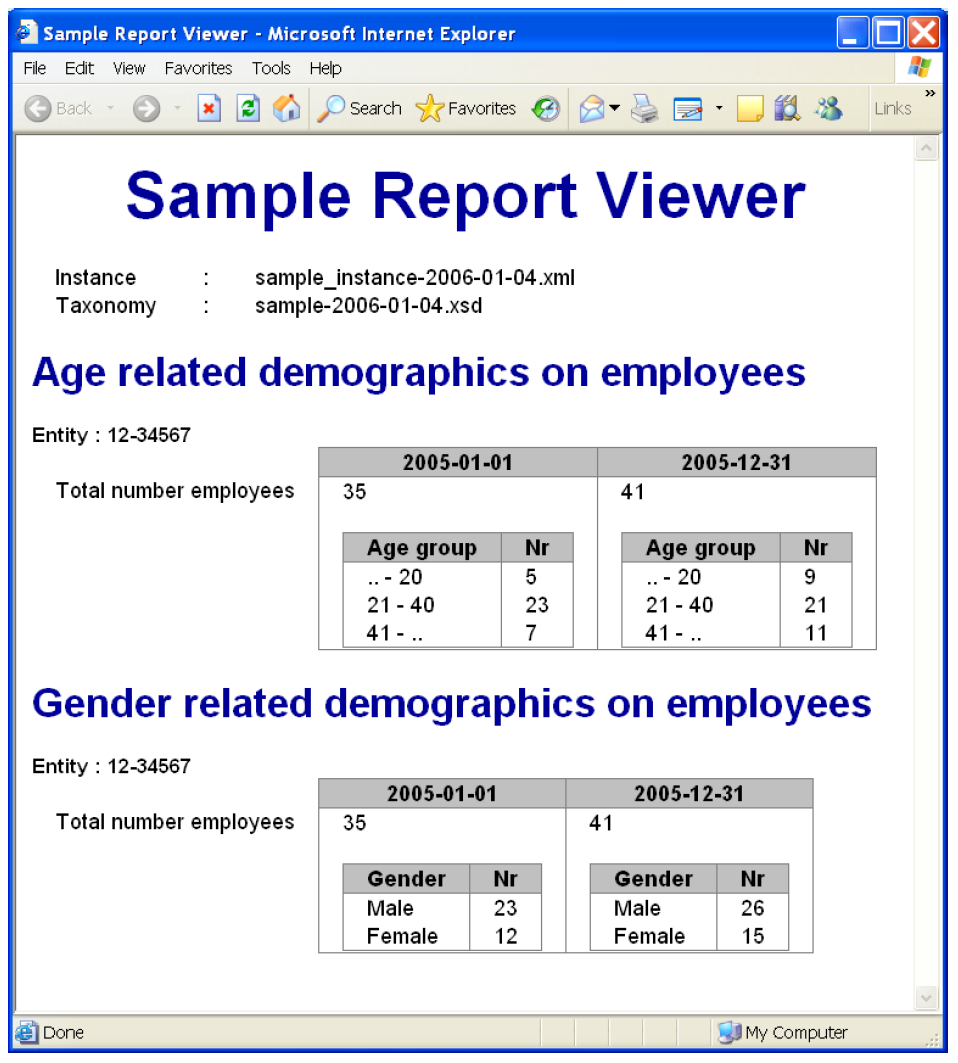Open the Favorites menu

[x=198, y=68]
